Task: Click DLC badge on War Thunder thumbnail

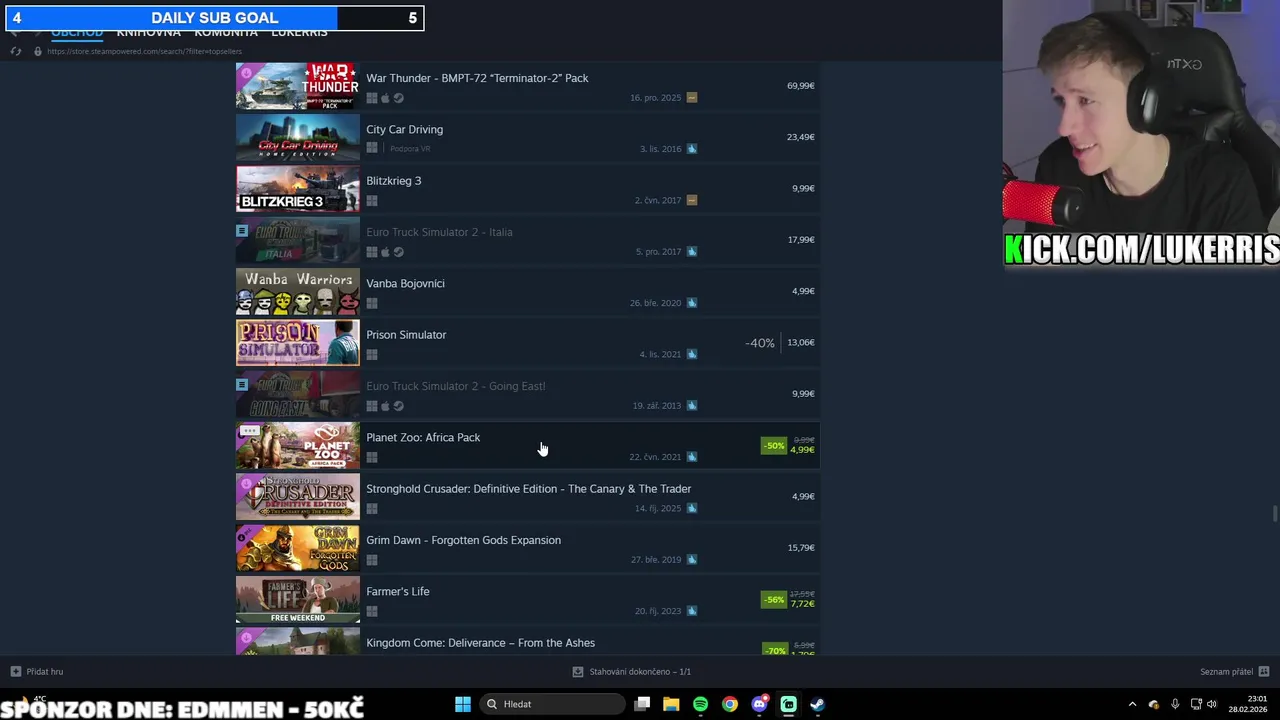Action: (x=247, y=73)
